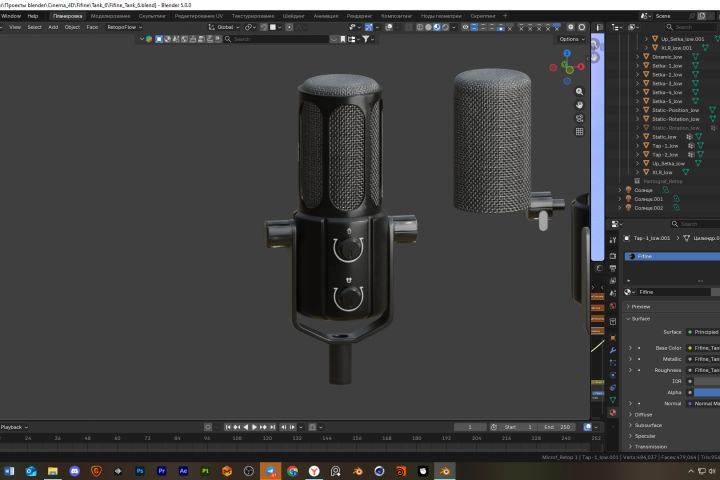Expand the Dinamic_low tree item

[638, 57]
